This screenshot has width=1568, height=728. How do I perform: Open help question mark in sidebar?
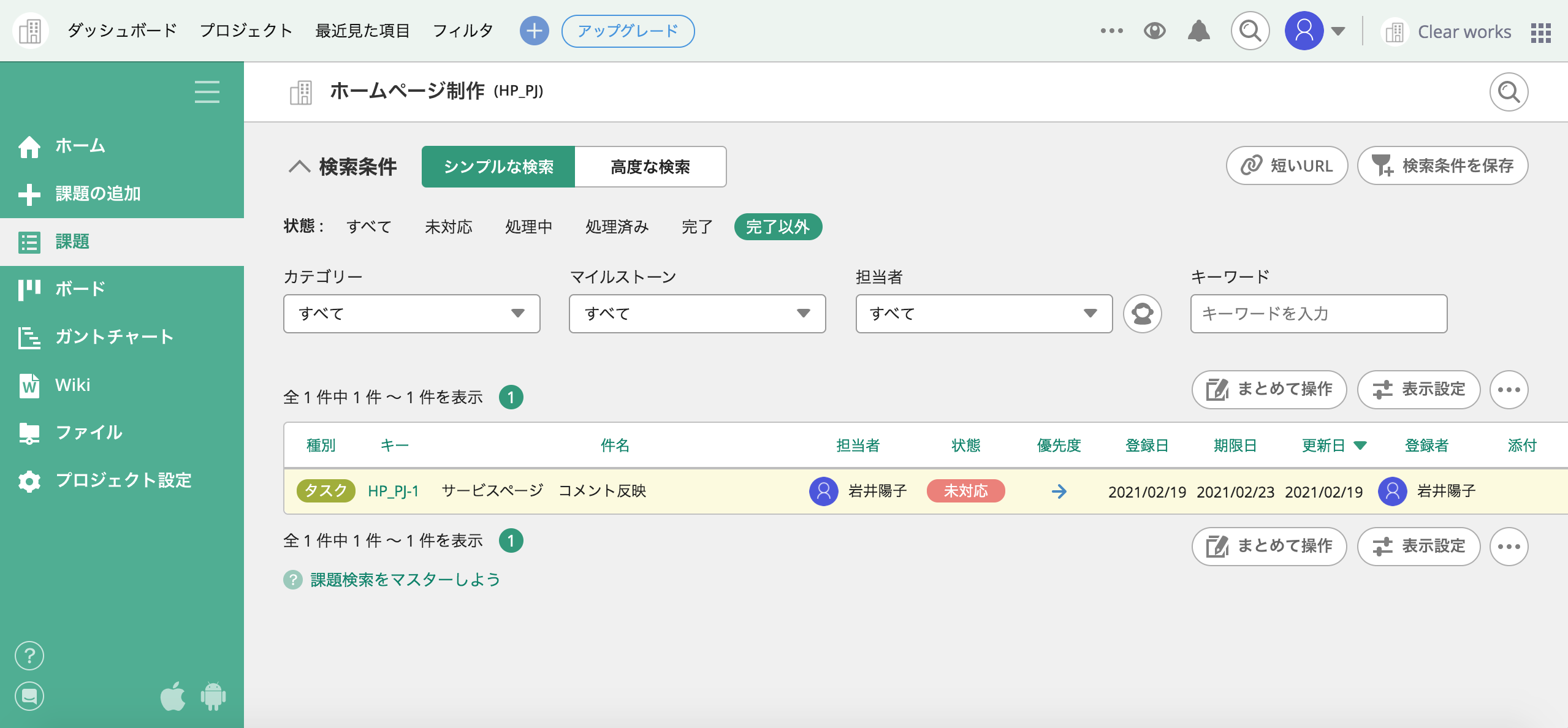pyautogui.click(x=29, y=656)
